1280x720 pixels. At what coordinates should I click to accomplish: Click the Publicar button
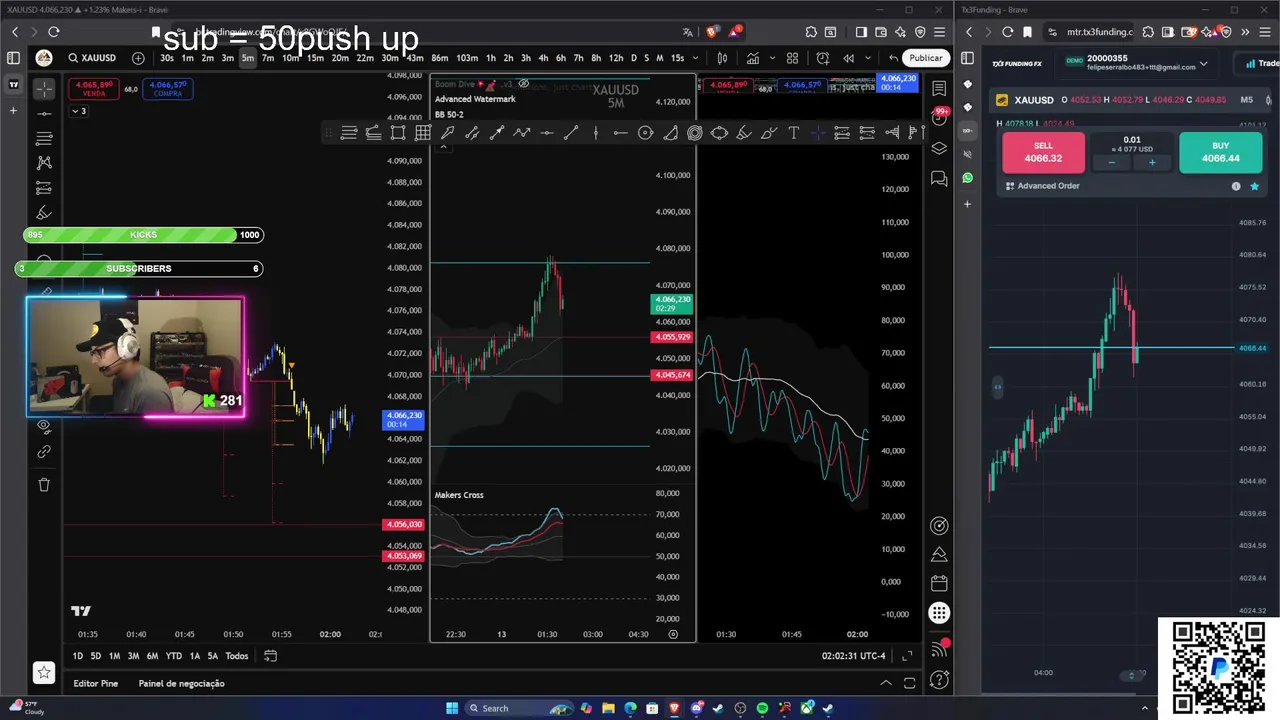tap(925, 58)
